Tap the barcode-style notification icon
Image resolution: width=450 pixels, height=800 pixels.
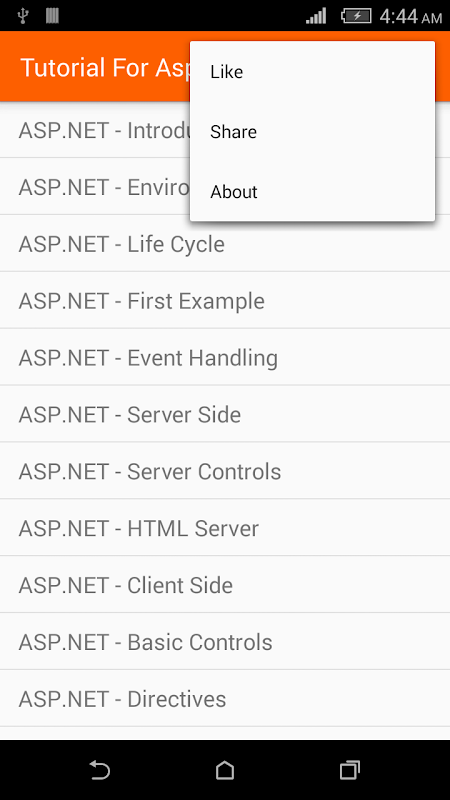[x=52, y=16]
